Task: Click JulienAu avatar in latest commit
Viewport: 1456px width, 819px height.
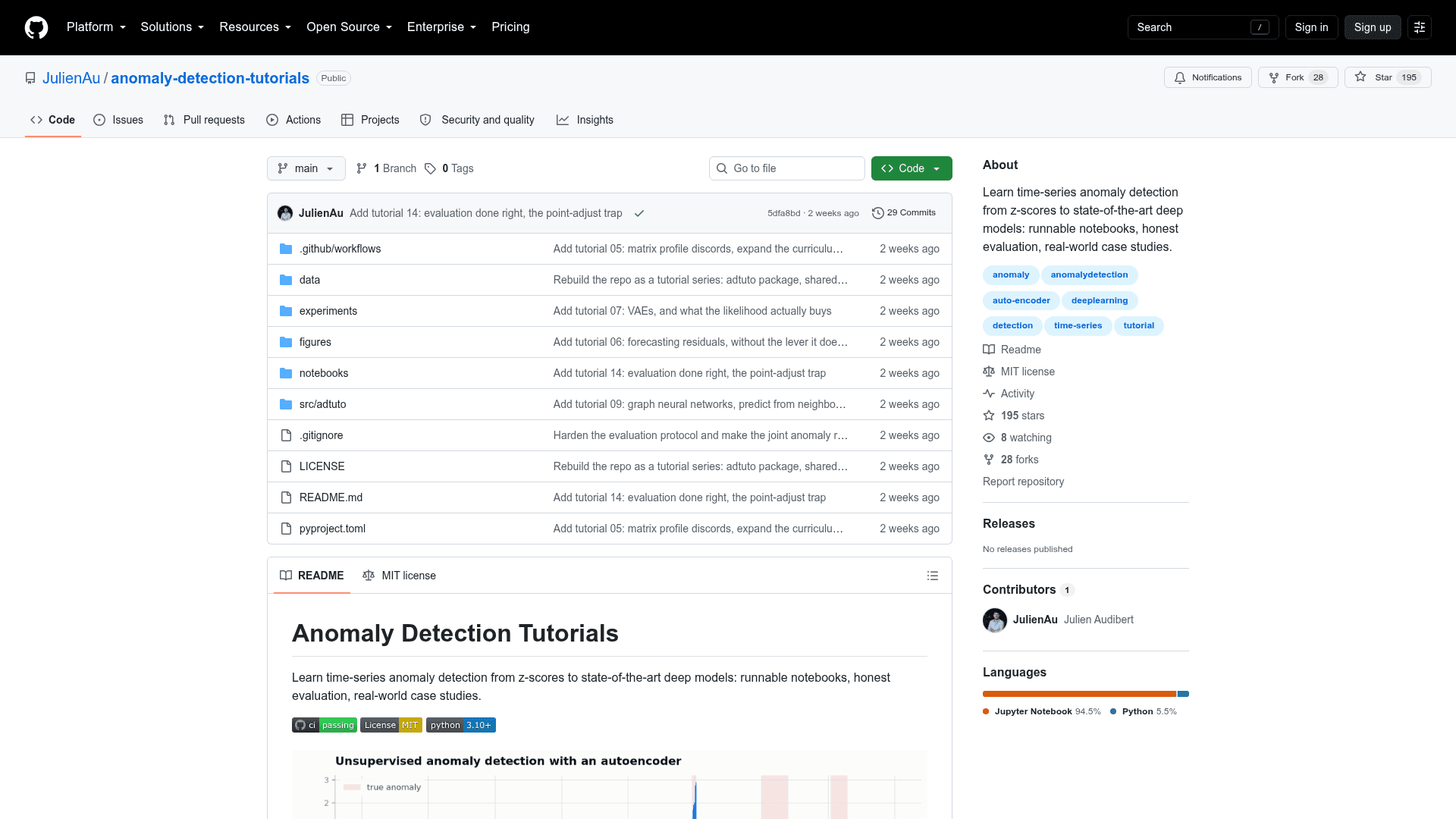Action: (x=285, y=213)
